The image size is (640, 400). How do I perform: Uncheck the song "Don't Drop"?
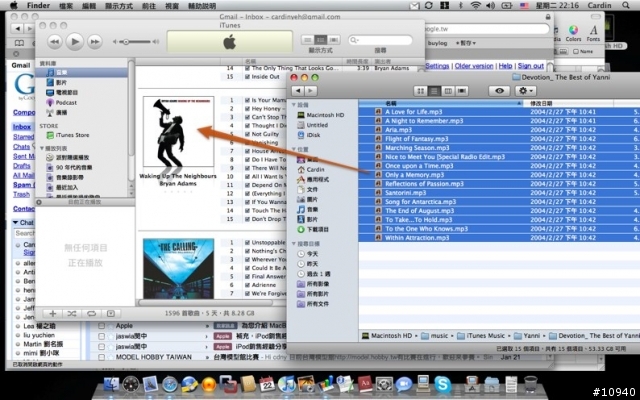(x=248, y=219)
